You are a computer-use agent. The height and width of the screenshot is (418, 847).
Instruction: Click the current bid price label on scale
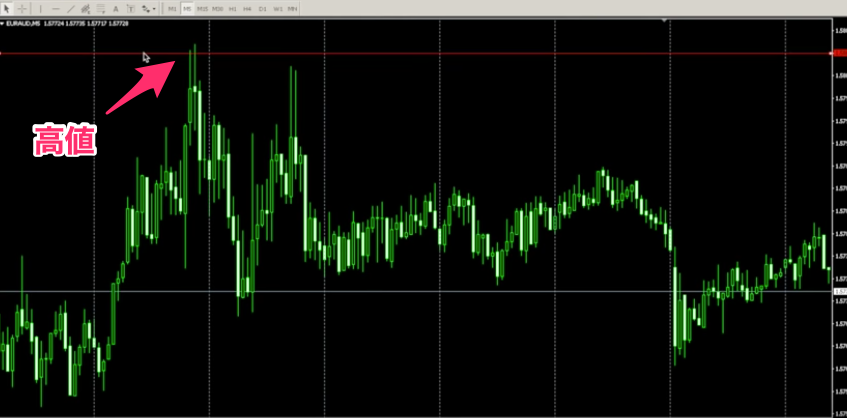(x=840, y=292)
